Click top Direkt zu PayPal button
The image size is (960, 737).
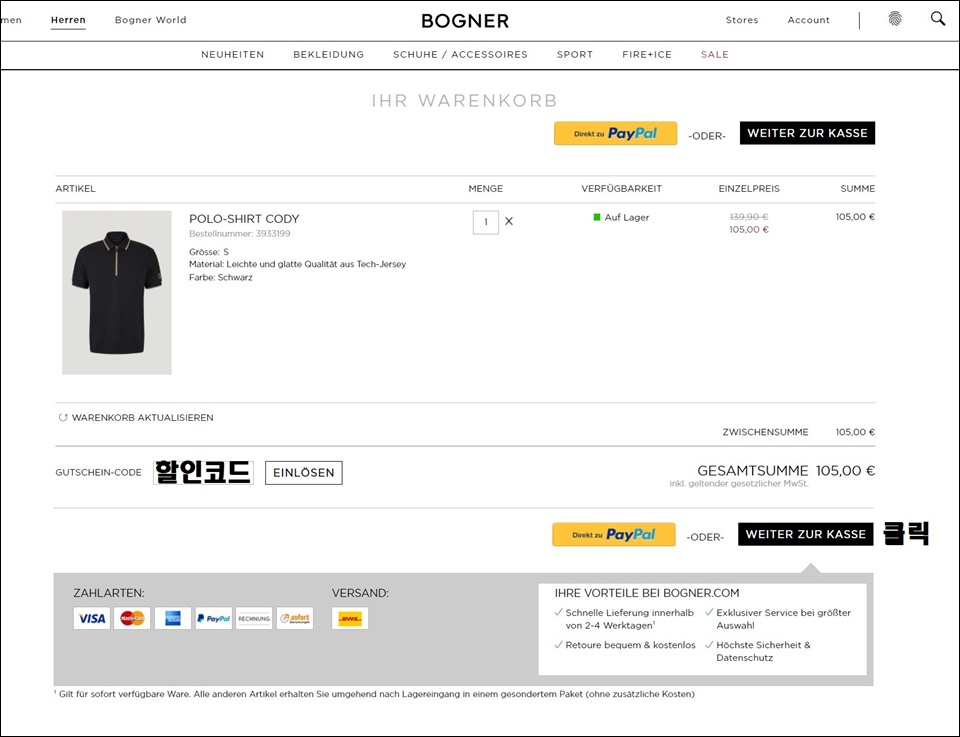(615, 133)
